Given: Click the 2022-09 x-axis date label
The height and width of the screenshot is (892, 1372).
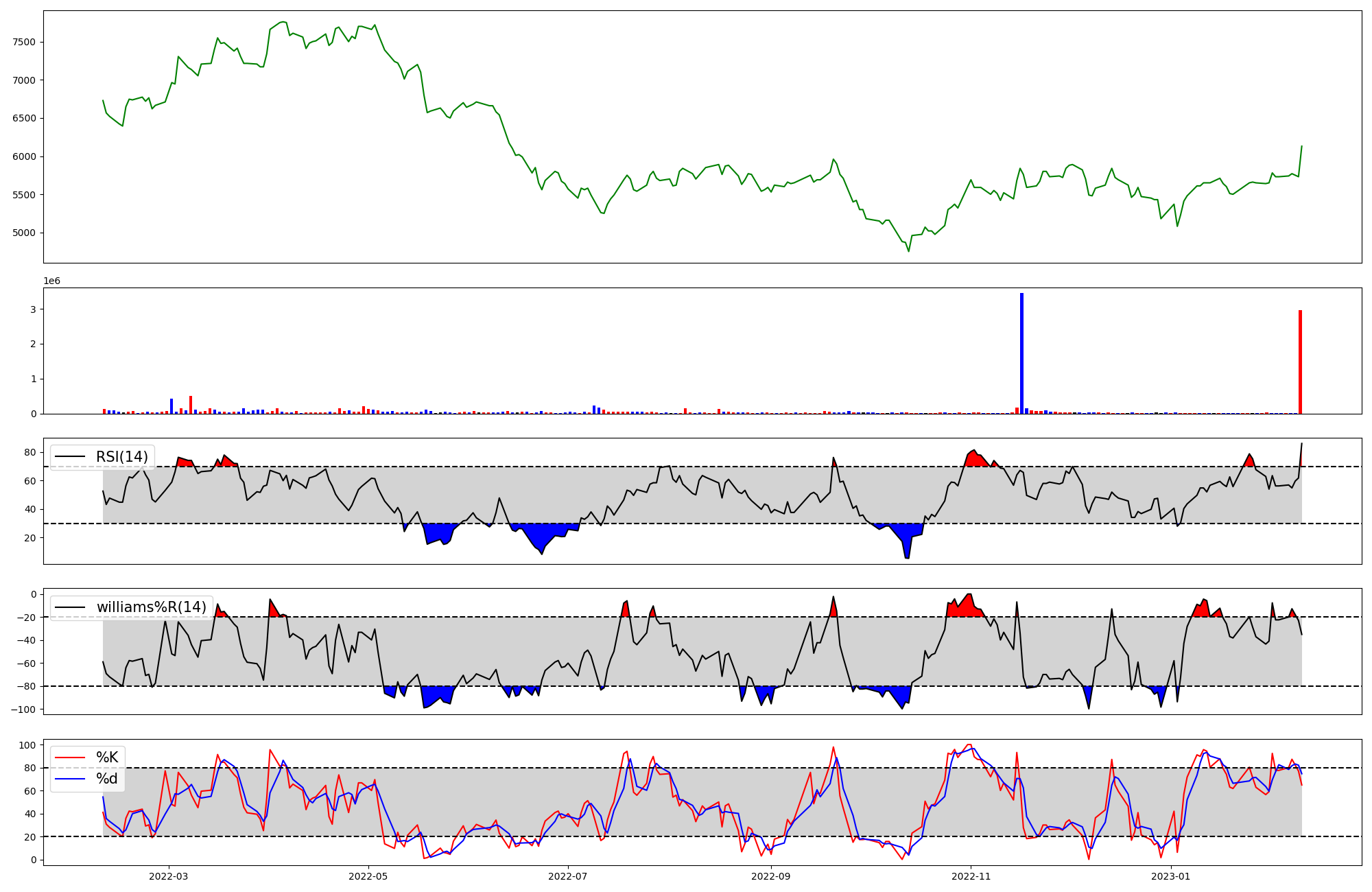Looking at the screenshot, I should pyautogui.click(x=771, y=876).
